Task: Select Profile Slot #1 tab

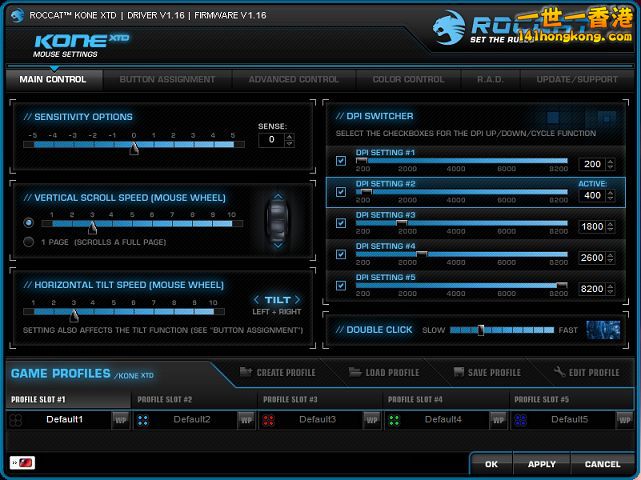Action: point(68,399)
